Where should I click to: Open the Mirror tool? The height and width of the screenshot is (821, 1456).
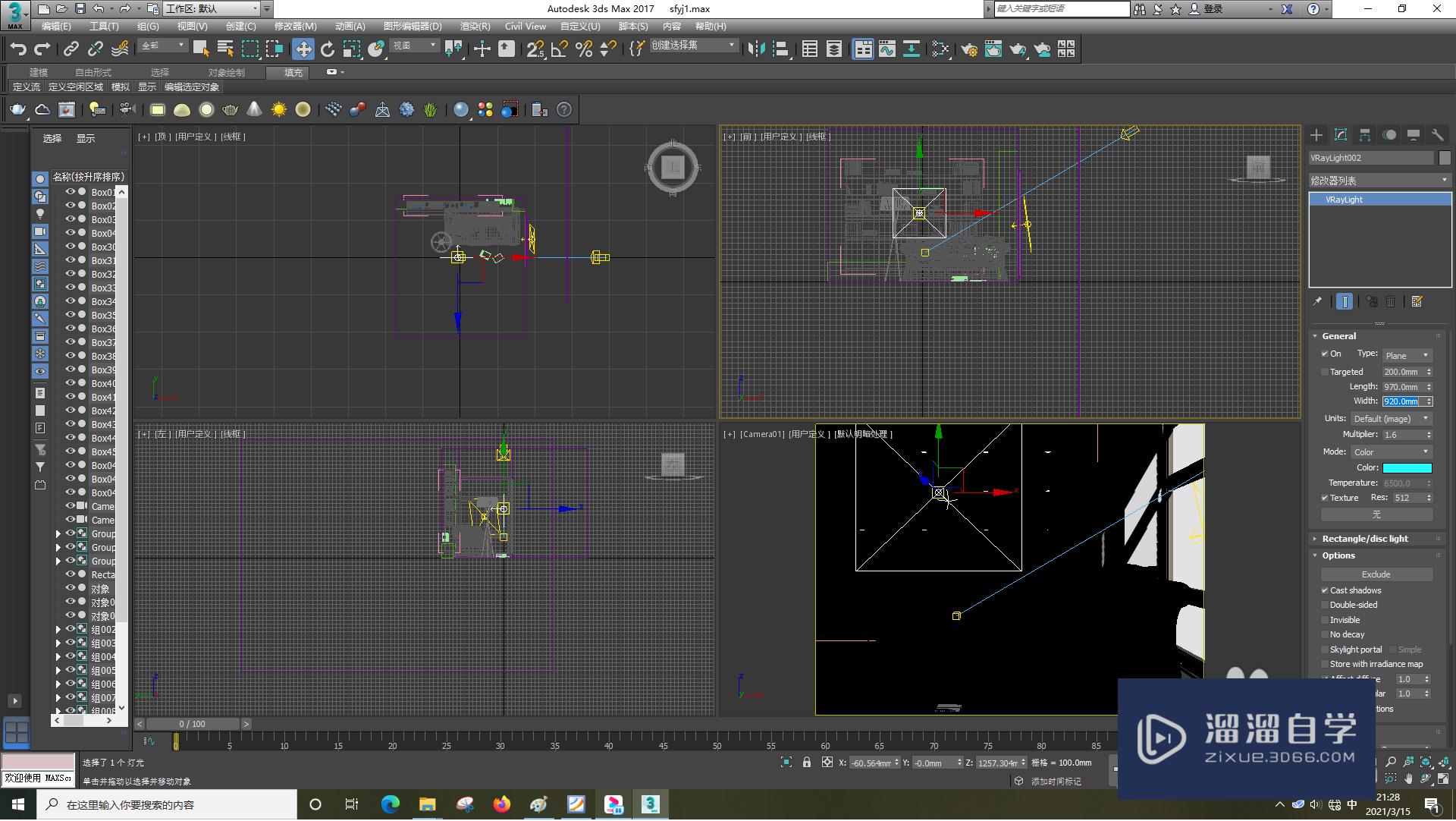[x=756, y=49]
